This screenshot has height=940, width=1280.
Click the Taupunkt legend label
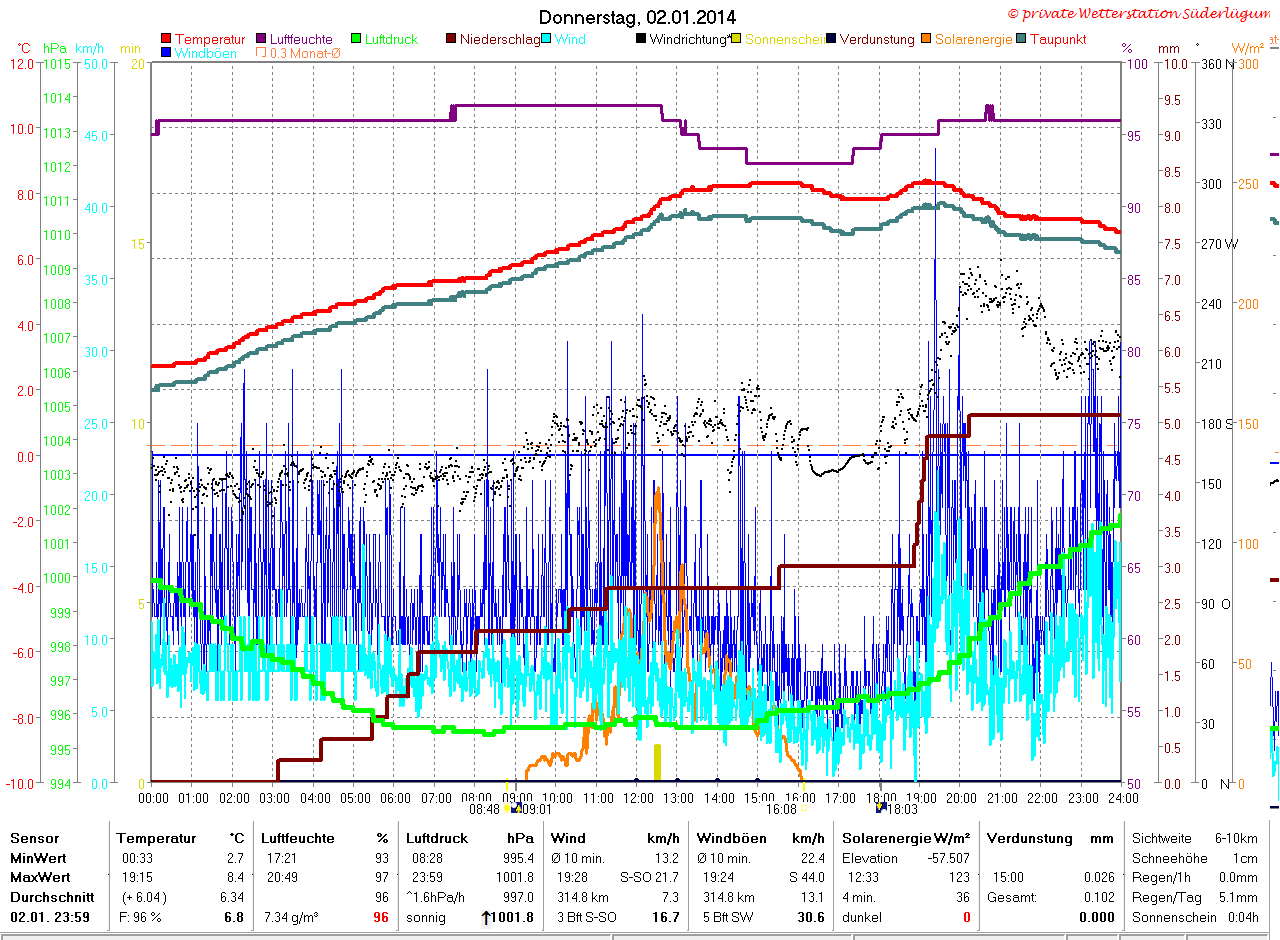pyautogui.click(x=1058, y=40)
